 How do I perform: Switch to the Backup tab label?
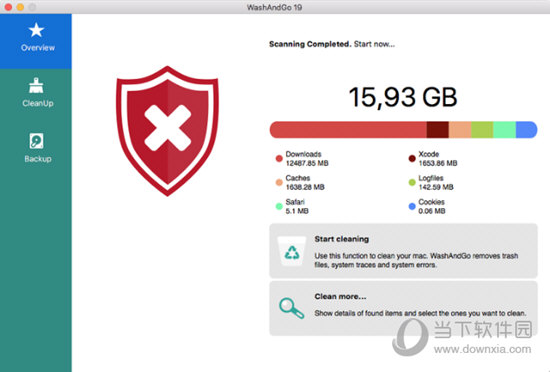tap(38, 159)
